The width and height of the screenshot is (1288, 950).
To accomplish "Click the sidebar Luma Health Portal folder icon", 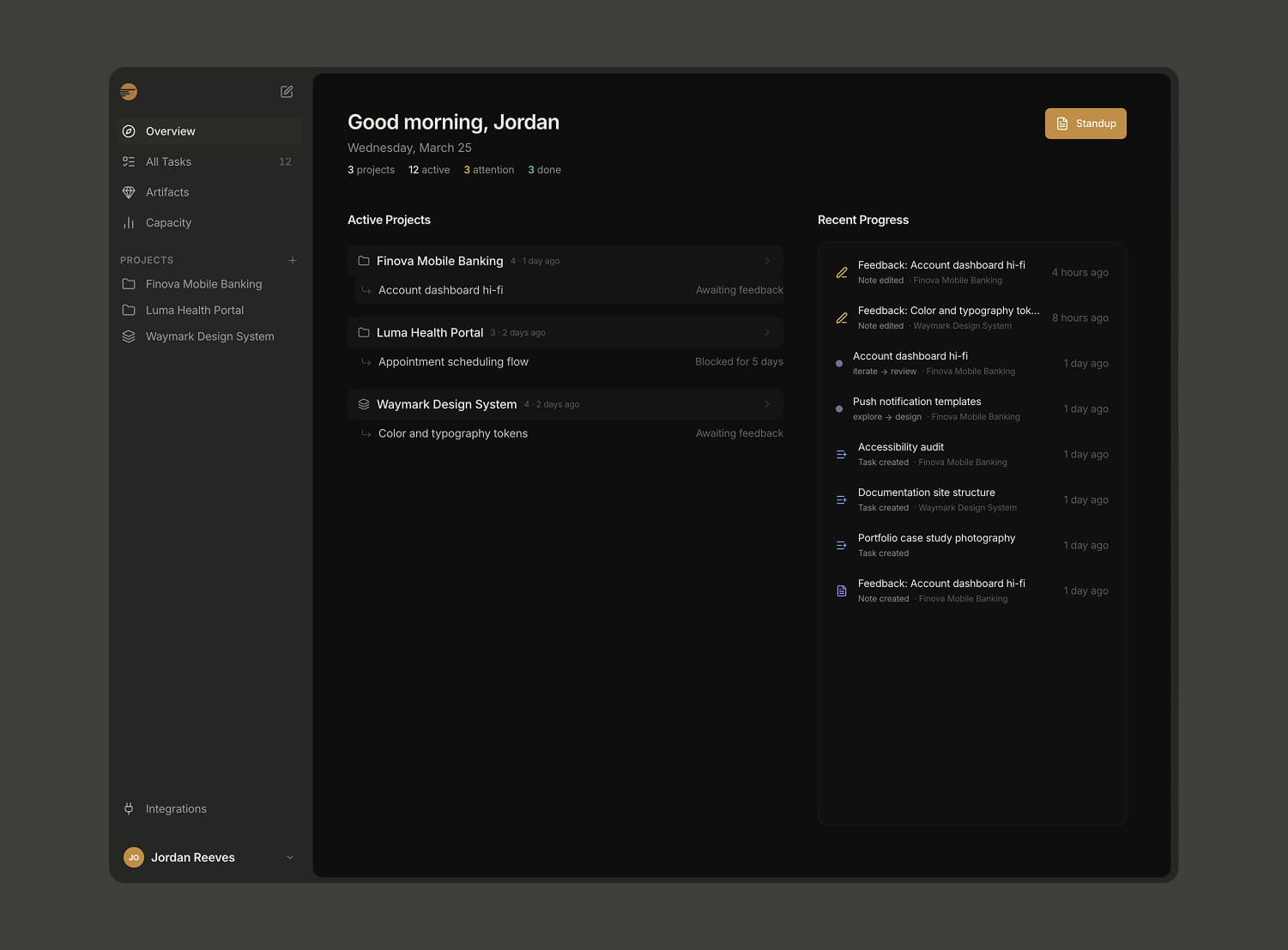I will click(129, 310).
